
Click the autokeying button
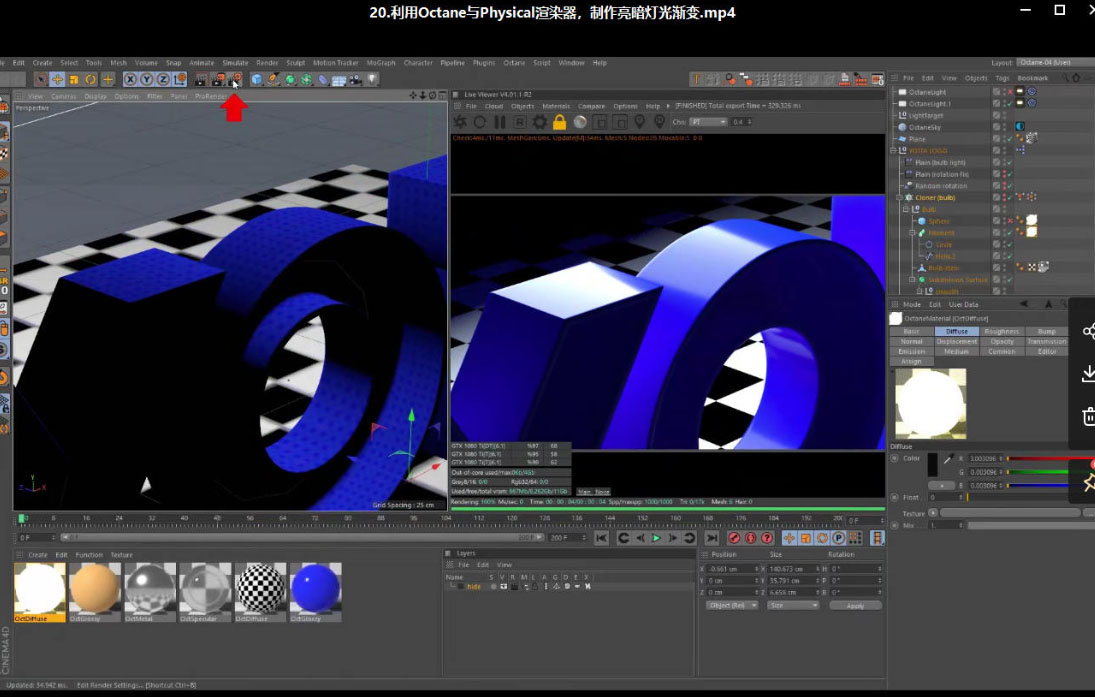[x=751, y=538]
